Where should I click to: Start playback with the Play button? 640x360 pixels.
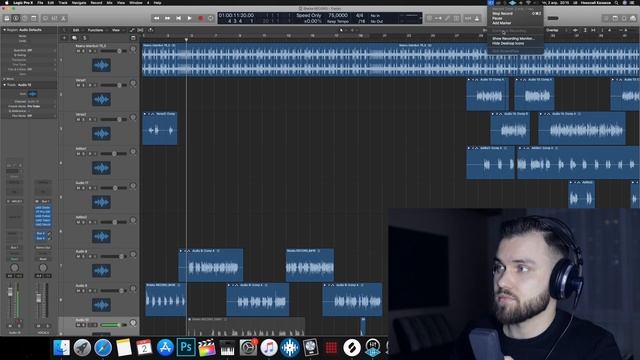(x=189, y=18)
